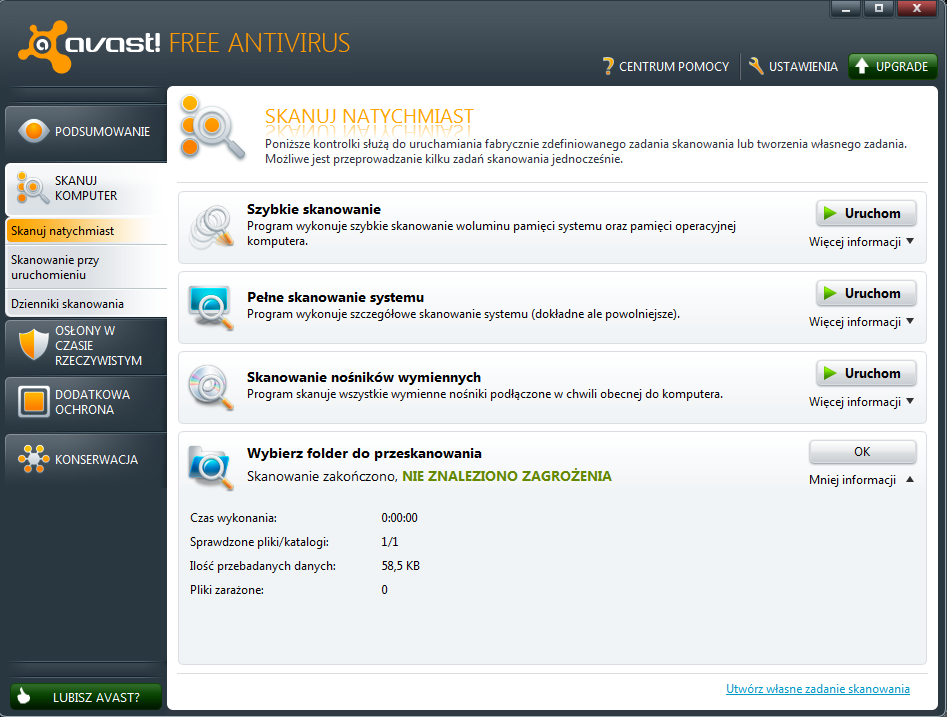Click the SKANUJ NATYCHMIAST heading

pyautogui.click(x=369, y=115)
